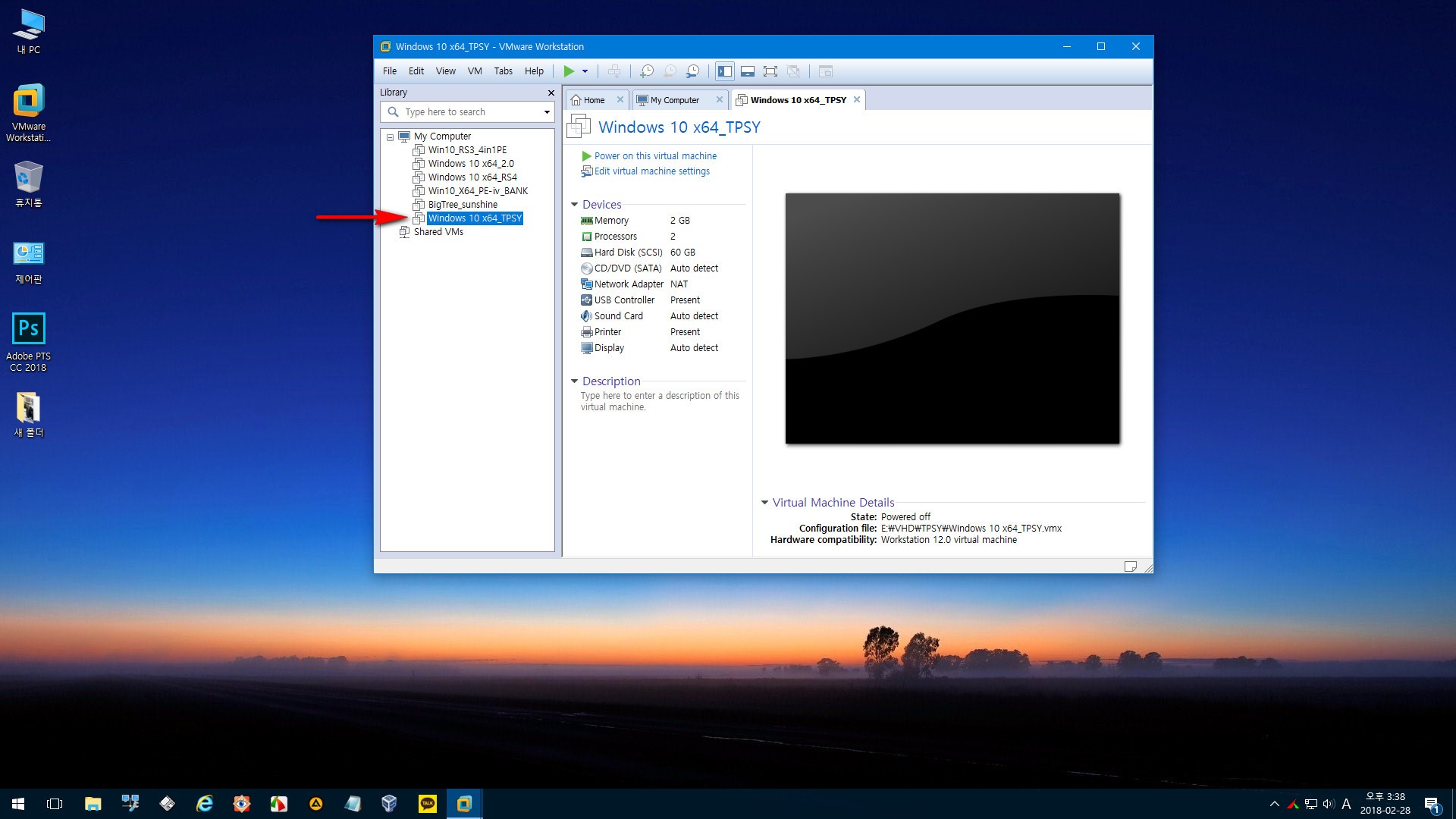Click the revert to snapshot toolbar icon
The height and width of the screenshot is (819, 1456).
point(670,71)
